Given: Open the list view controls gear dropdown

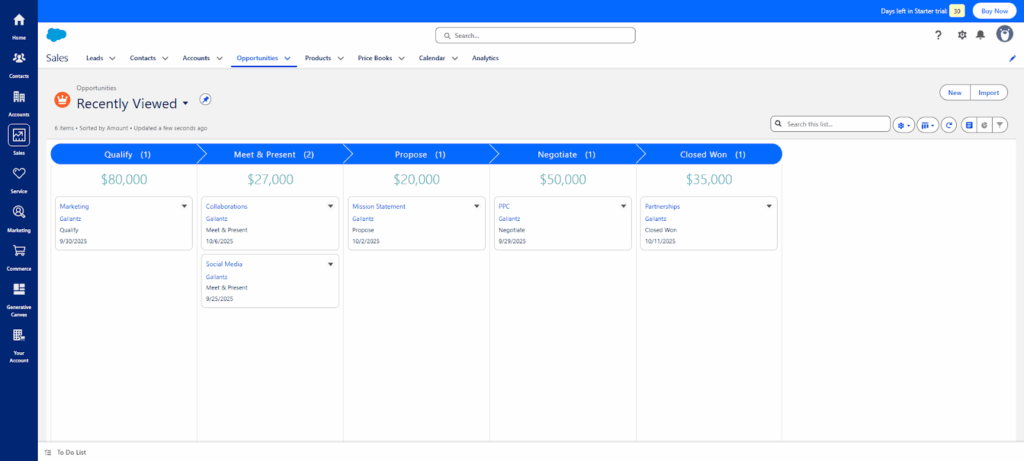Looking at the screenshot, I should 904,125.
